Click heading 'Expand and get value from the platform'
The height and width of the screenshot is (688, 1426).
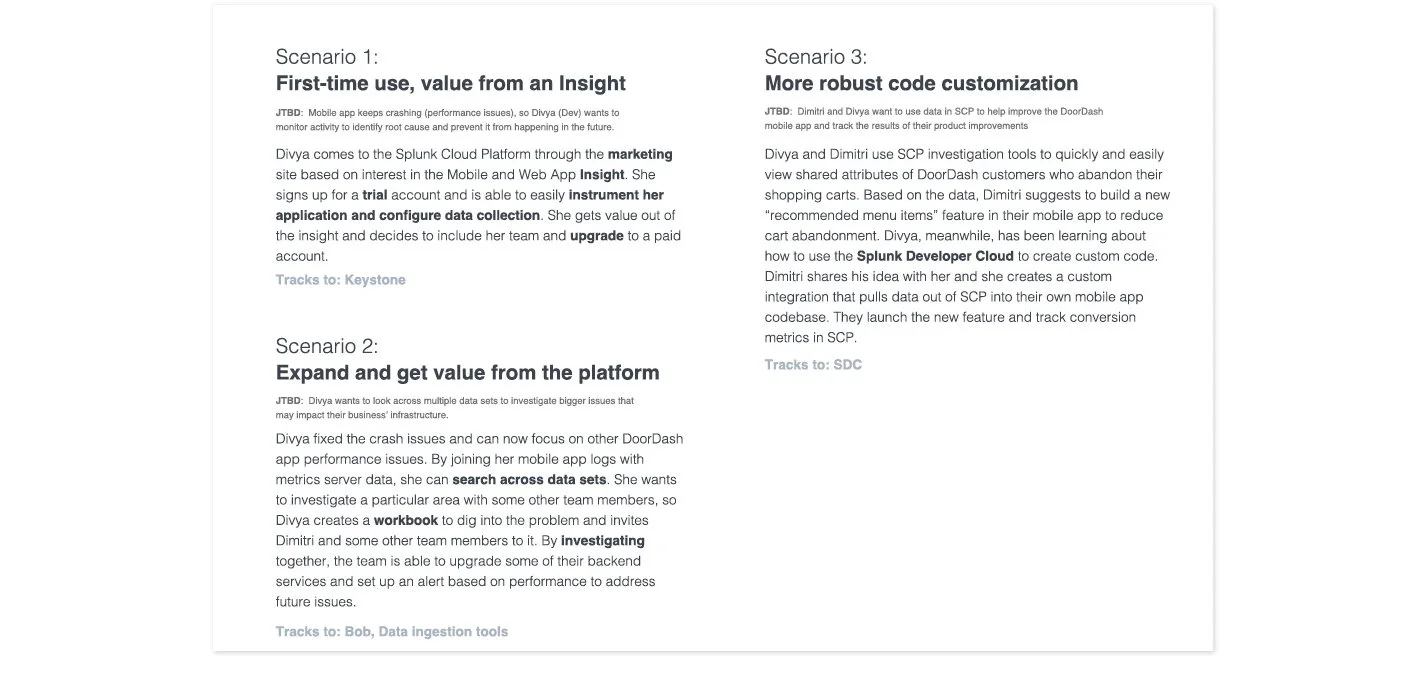467,372
